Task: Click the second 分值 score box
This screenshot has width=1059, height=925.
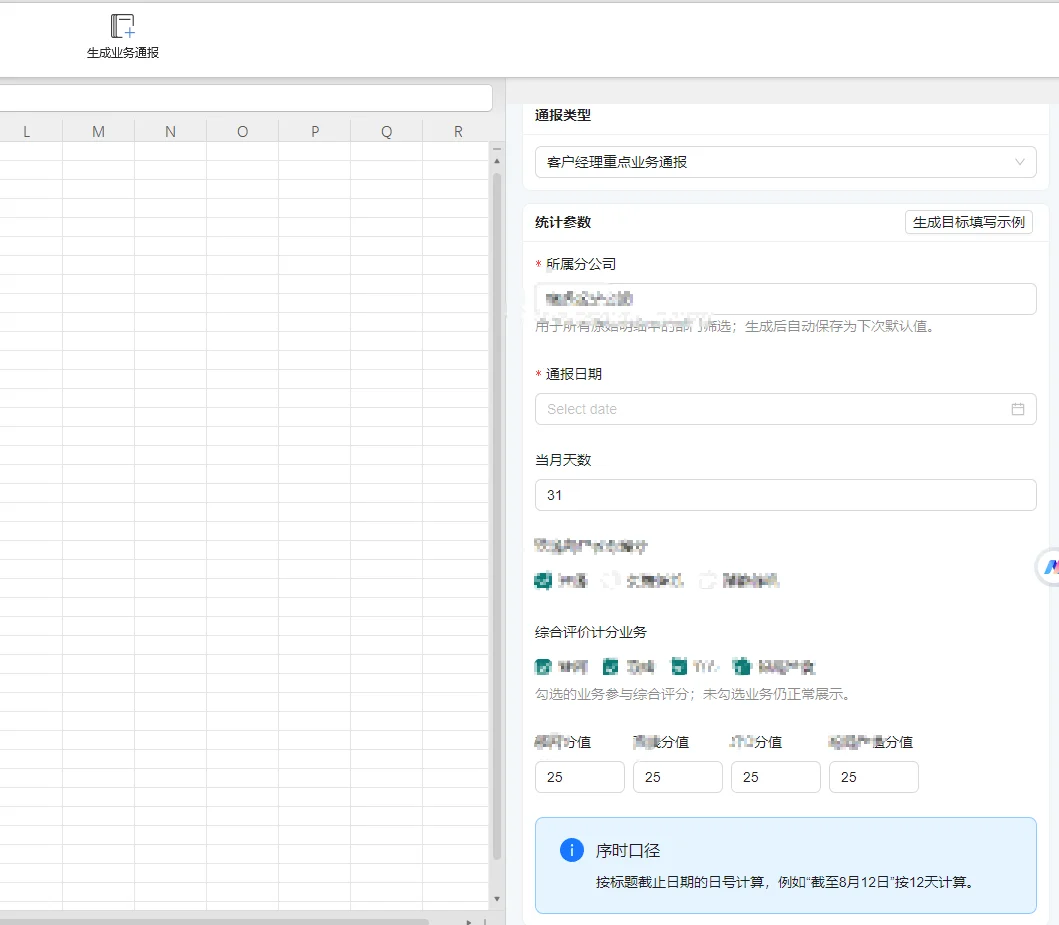Action: [x=677, y=777]
